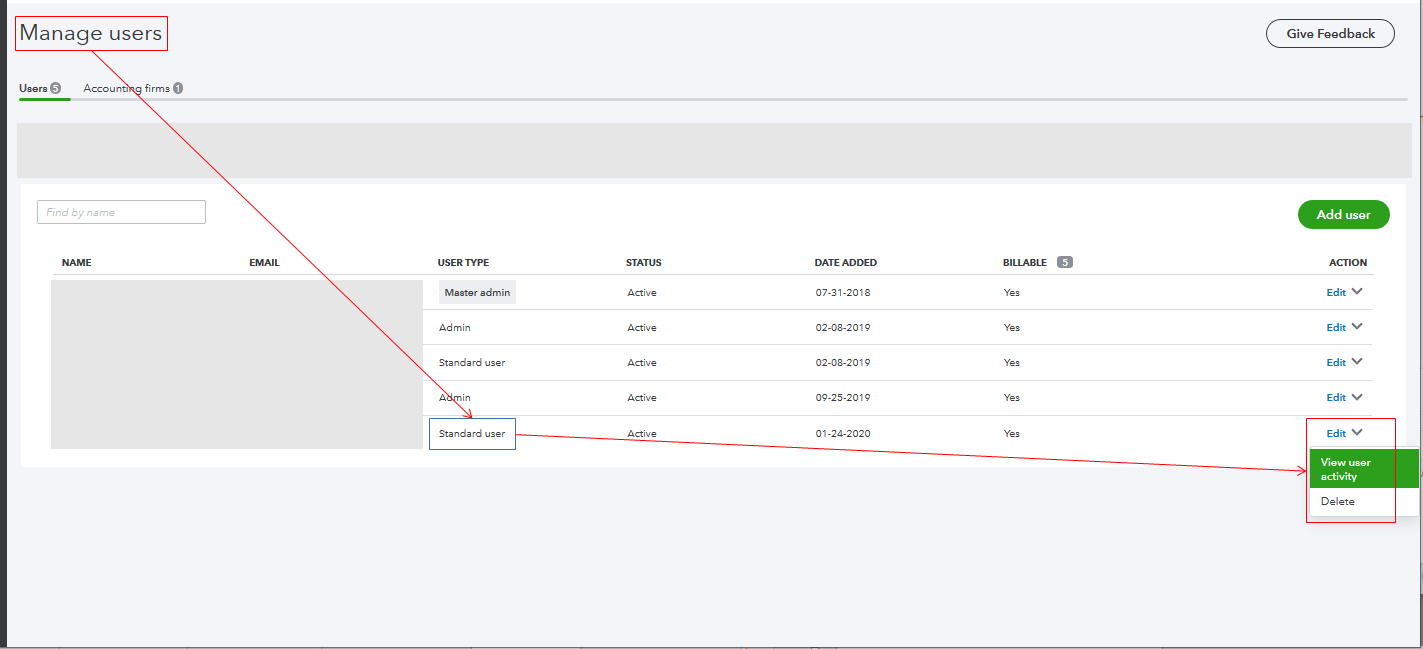Viewport: 1423px width, 649px height.
Task: Open the Edit dropdown on the Standard user row
Action: [1356, 361]
